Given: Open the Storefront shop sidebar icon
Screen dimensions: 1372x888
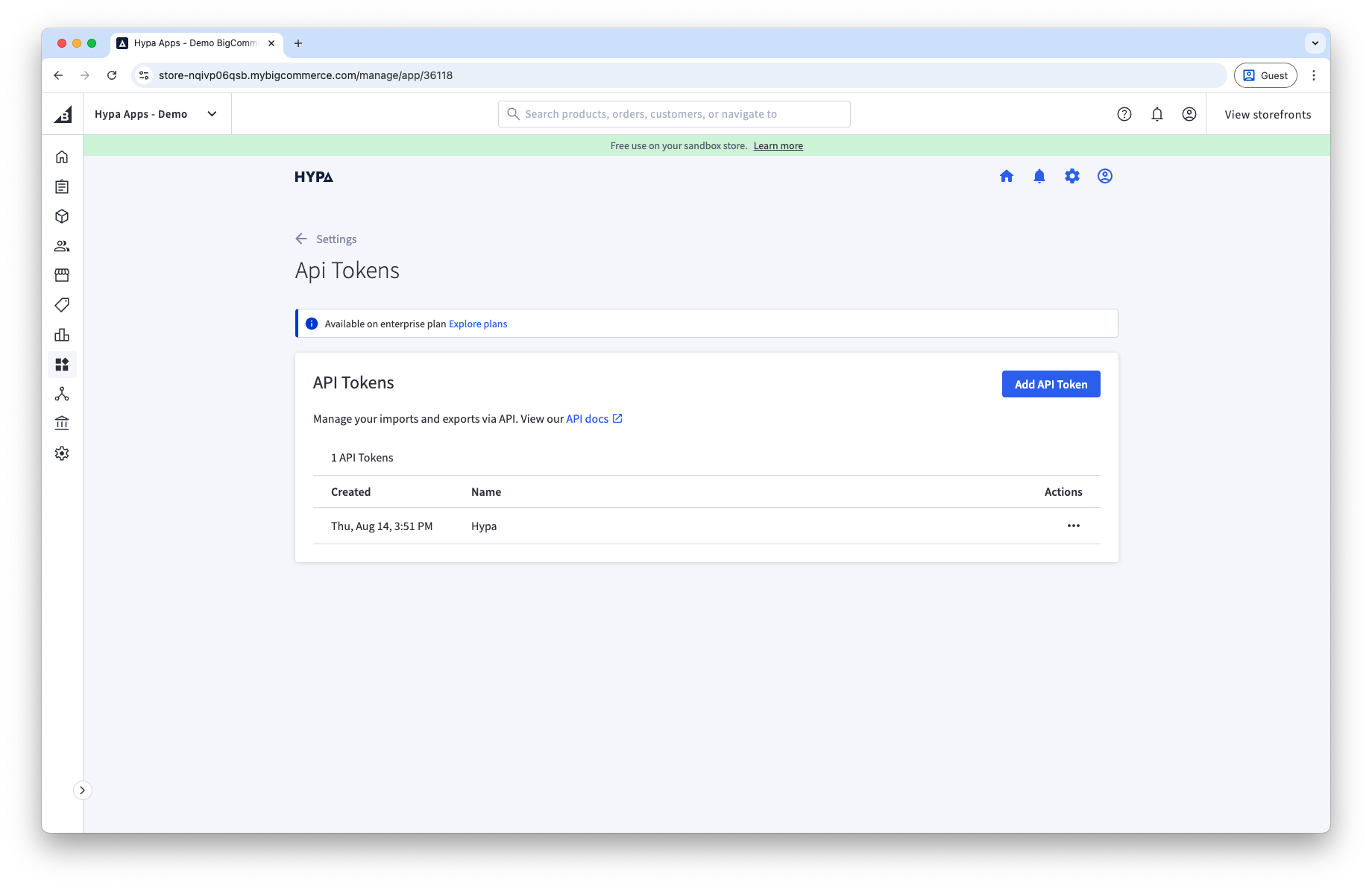Looking at the screenshot, I should coord(62,275).
